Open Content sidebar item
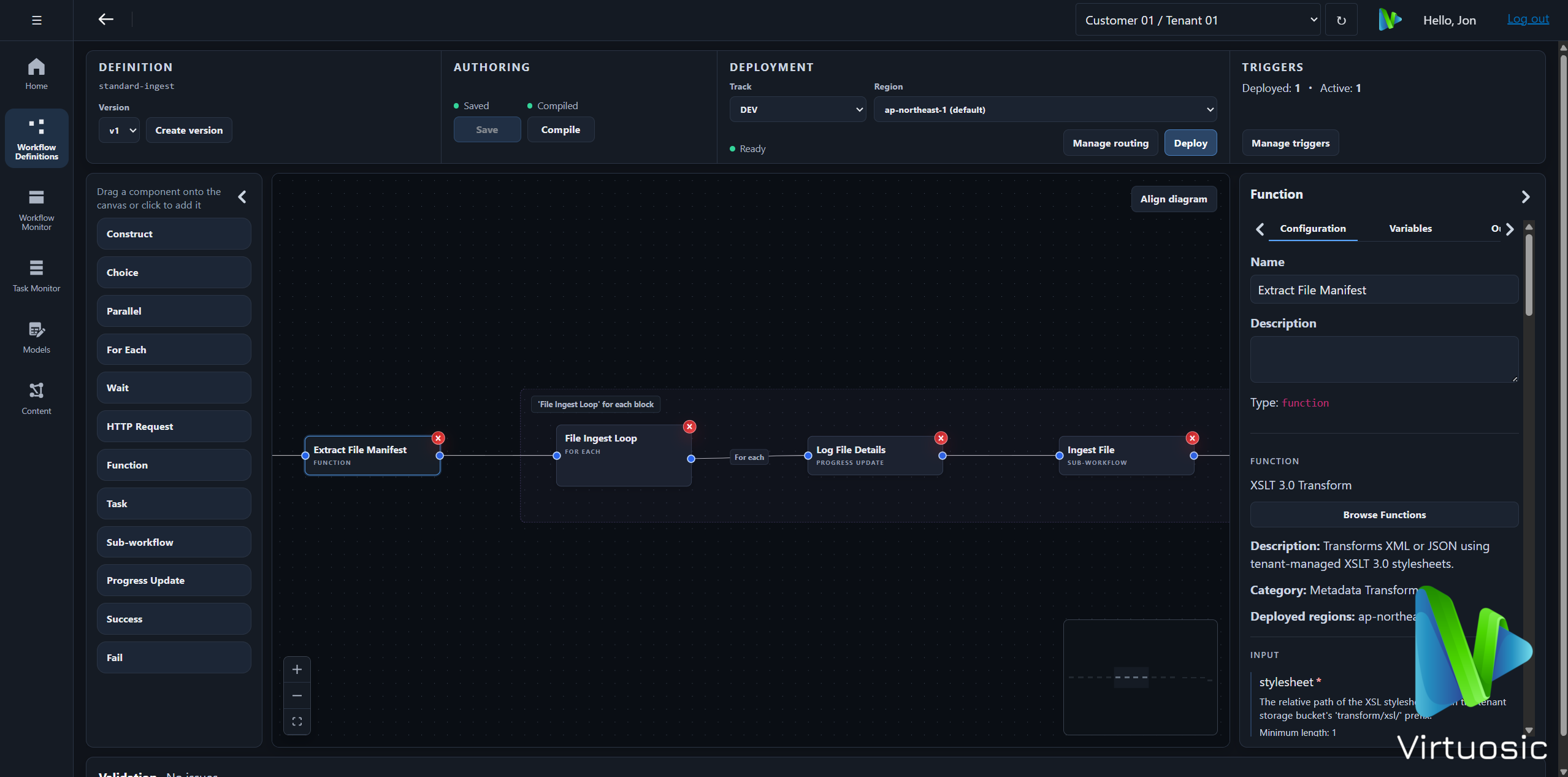Screen dimensions: 1568x777 coord(36,399)
